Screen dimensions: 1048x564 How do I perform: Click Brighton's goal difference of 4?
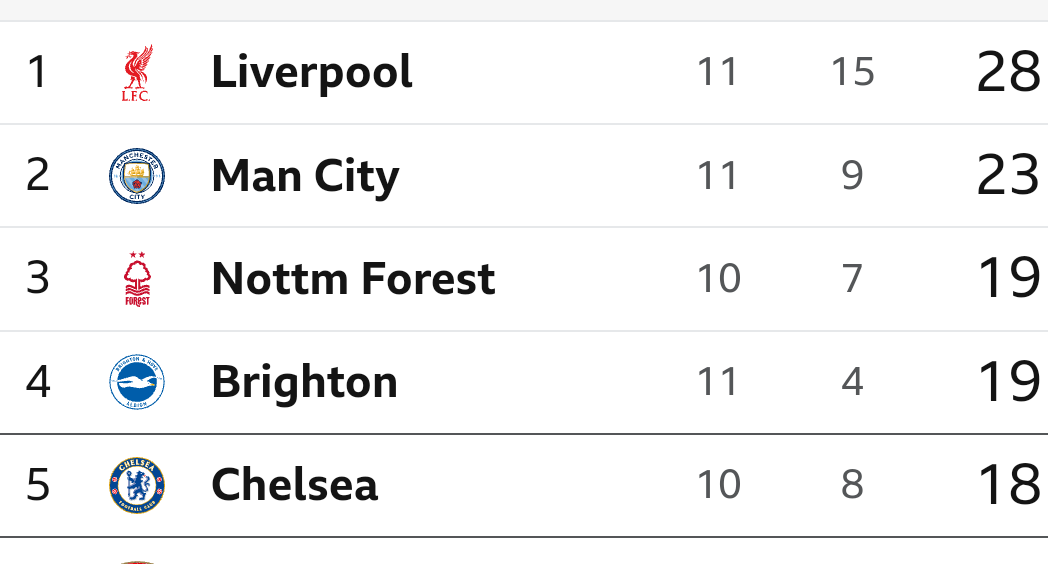852,382
